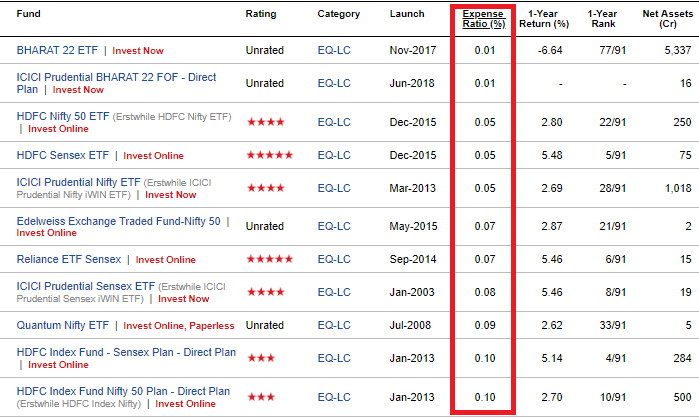Click EQ-LC category in HDFC Index Sensex Plan row

[334, 359]
